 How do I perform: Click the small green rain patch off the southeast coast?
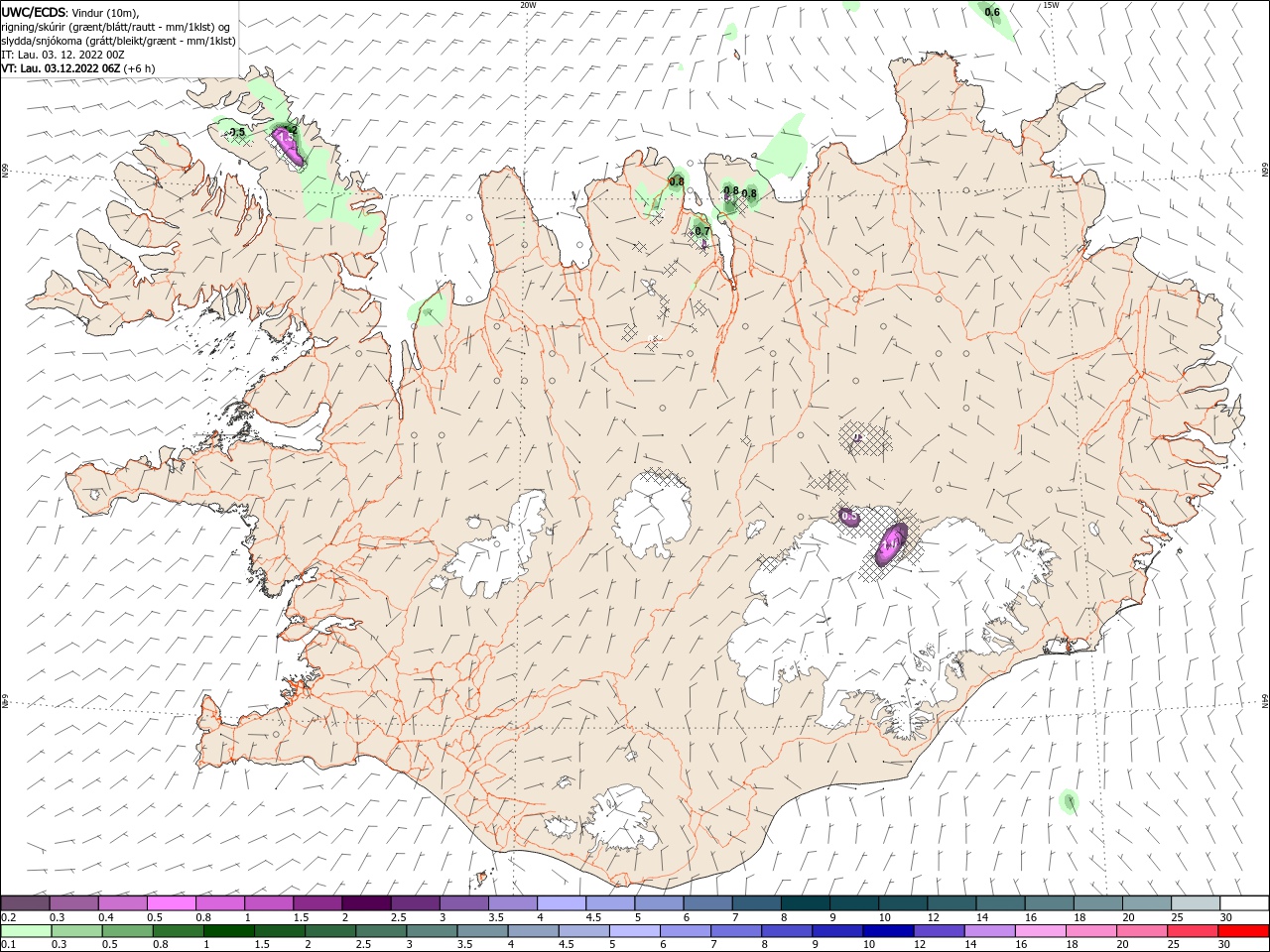pyautogui.click(x=1069, y=801)
